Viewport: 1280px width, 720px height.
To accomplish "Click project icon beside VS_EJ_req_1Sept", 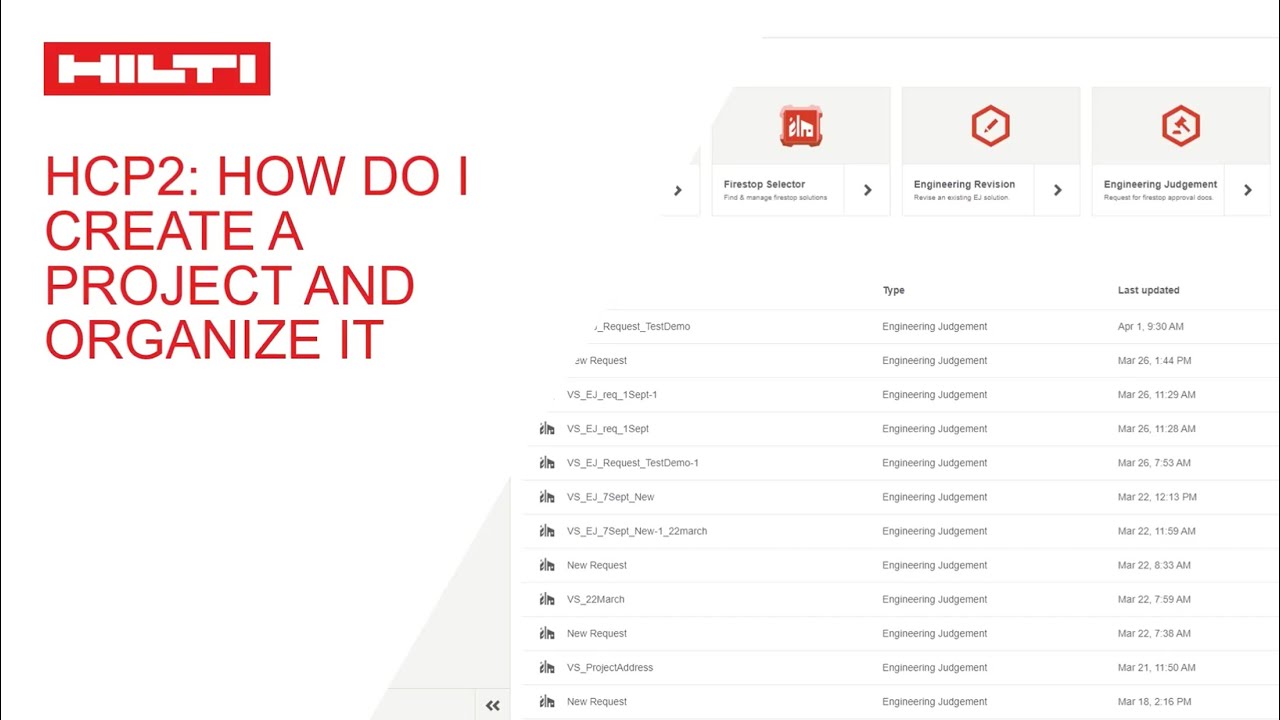I will (x=547, y=429).
